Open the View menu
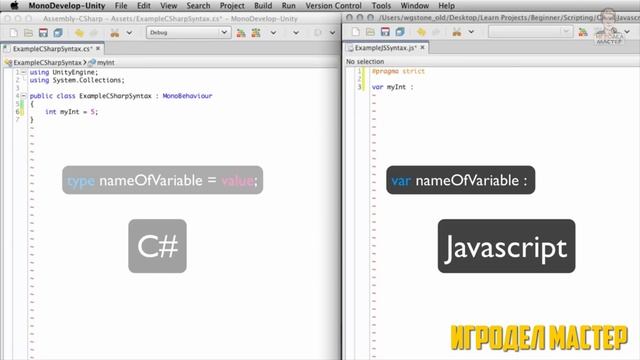The width and height of the screenshot is (640, 360). click(169, 6)
